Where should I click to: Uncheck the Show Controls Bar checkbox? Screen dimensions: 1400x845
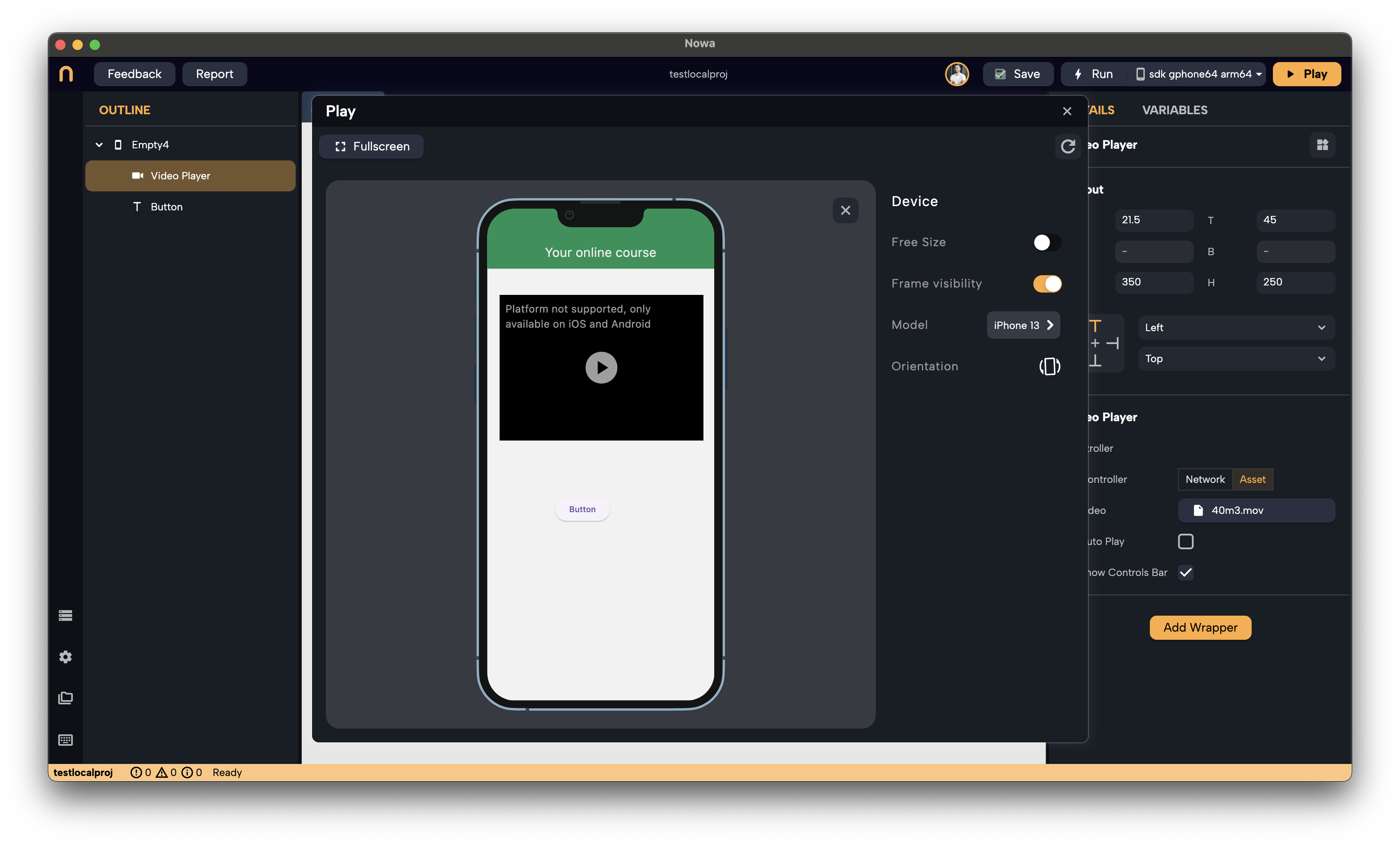(x=1185, y=572)
